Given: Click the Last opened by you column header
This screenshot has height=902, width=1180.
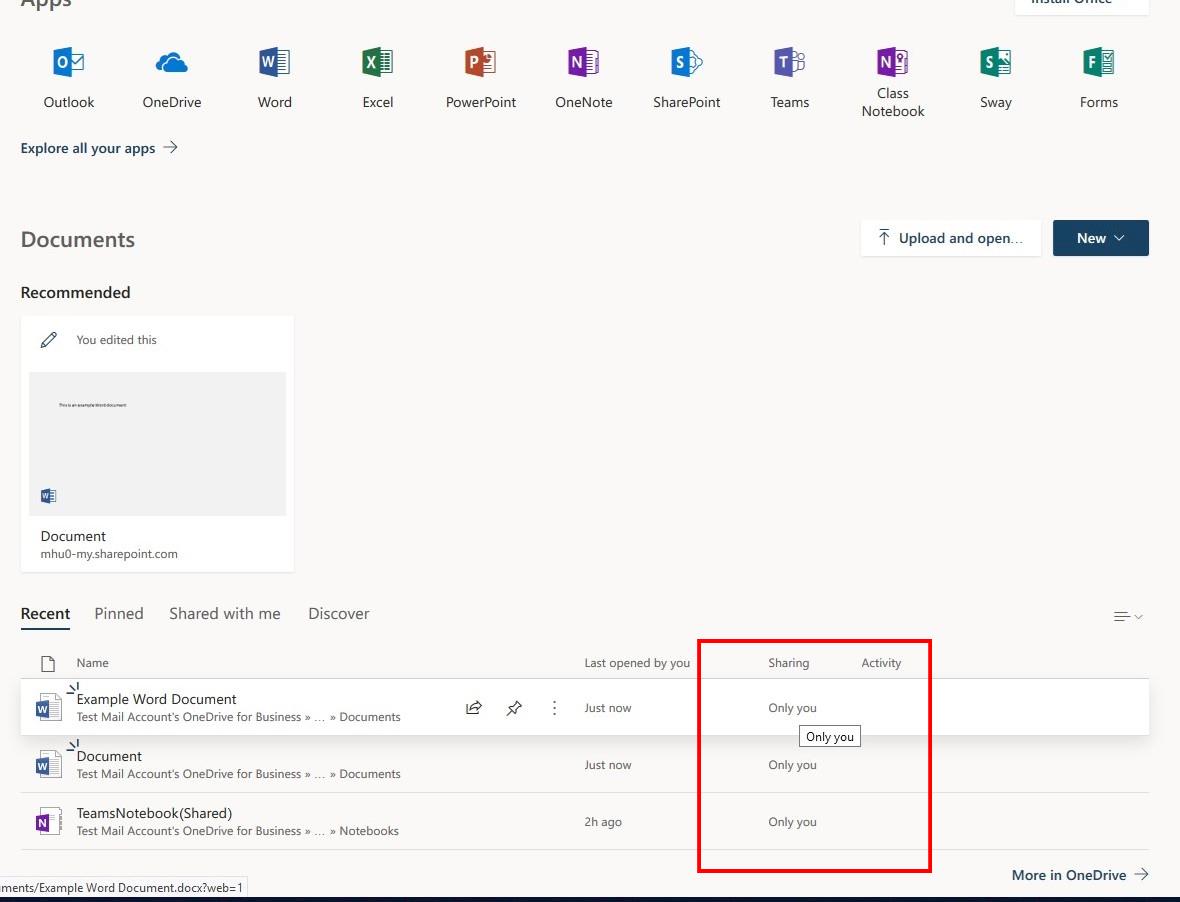Looking at the screenshot, I should [x=637, y=663].
